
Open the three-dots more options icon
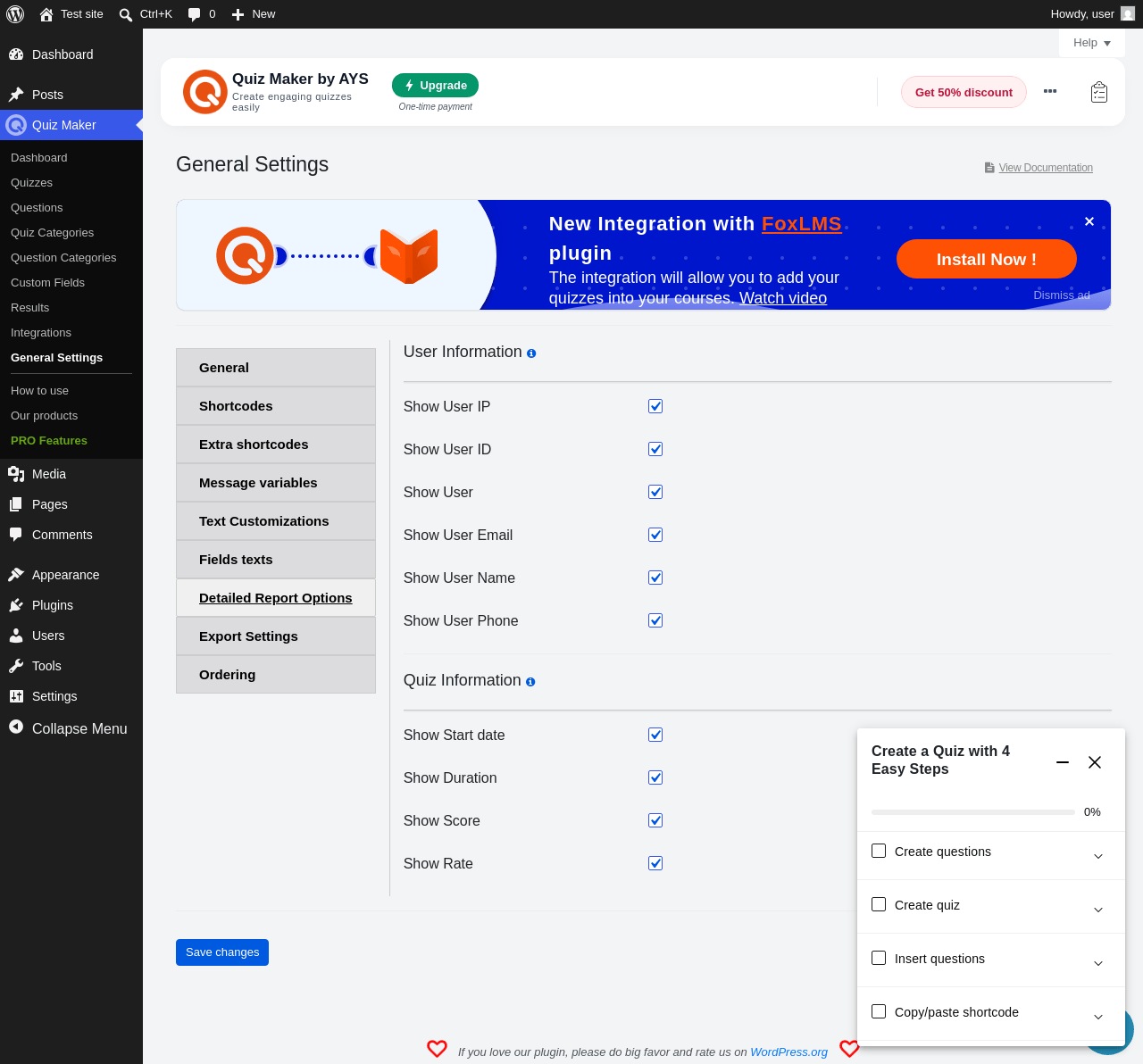tap(1050, 91)
